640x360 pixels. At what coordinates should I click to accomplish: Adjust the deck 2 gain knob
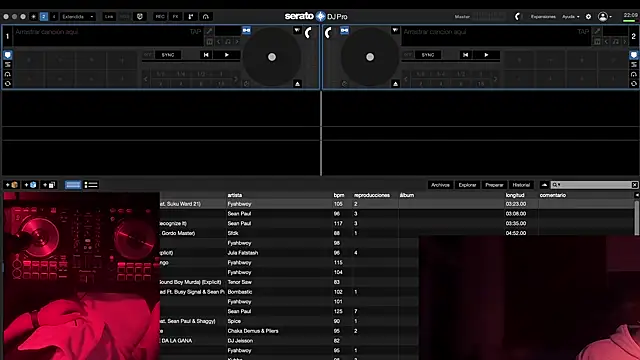(329, 33)
